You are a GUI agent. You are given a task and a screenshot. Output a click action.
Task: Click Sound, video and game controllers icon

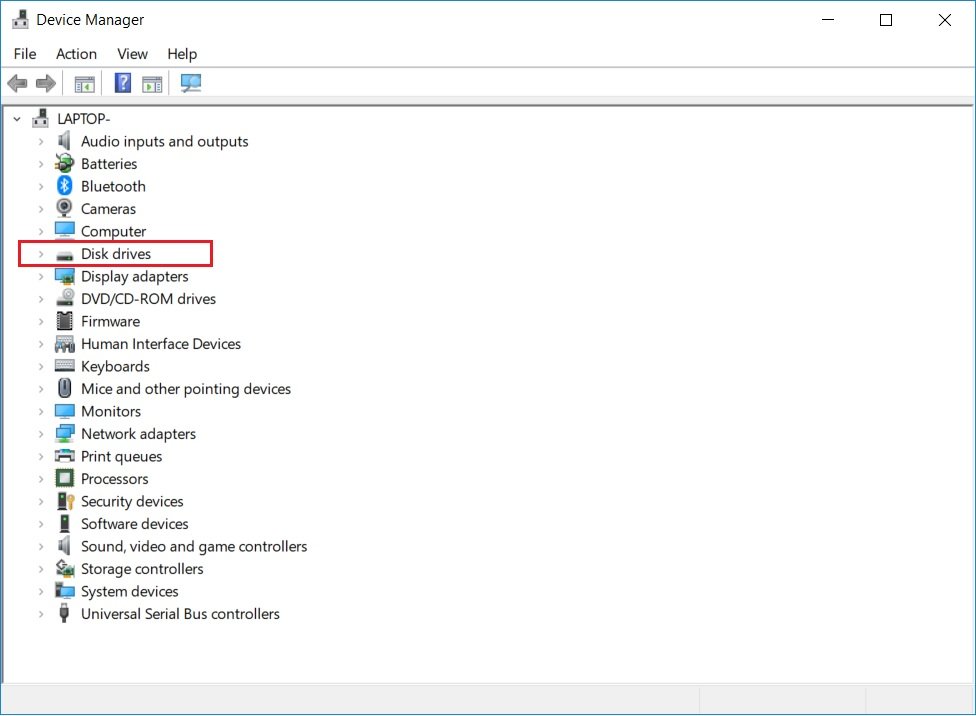[64, 546]
